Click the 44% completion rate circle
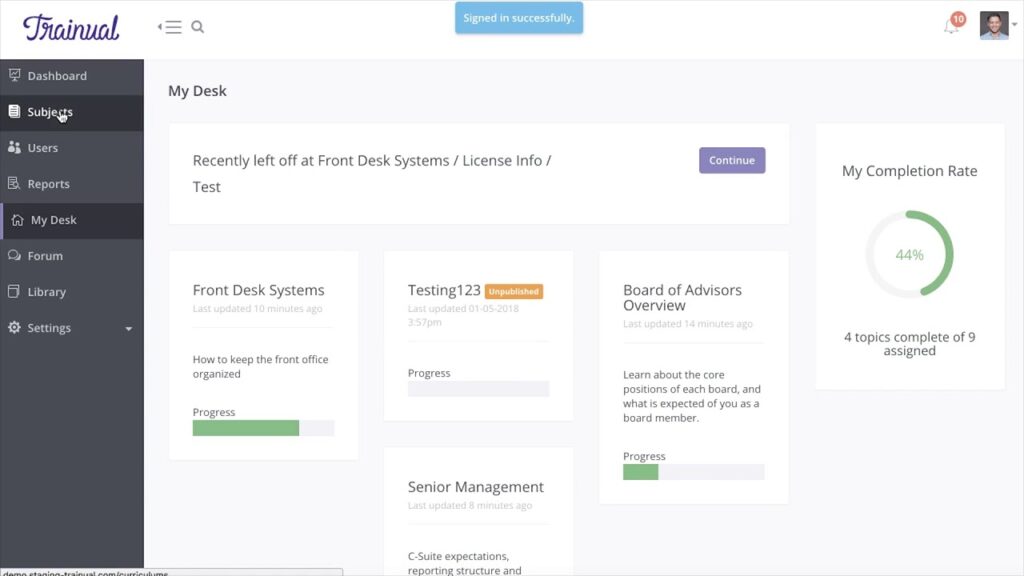Viewport: 1024px width, 576px height. click(x=910, y=254)
